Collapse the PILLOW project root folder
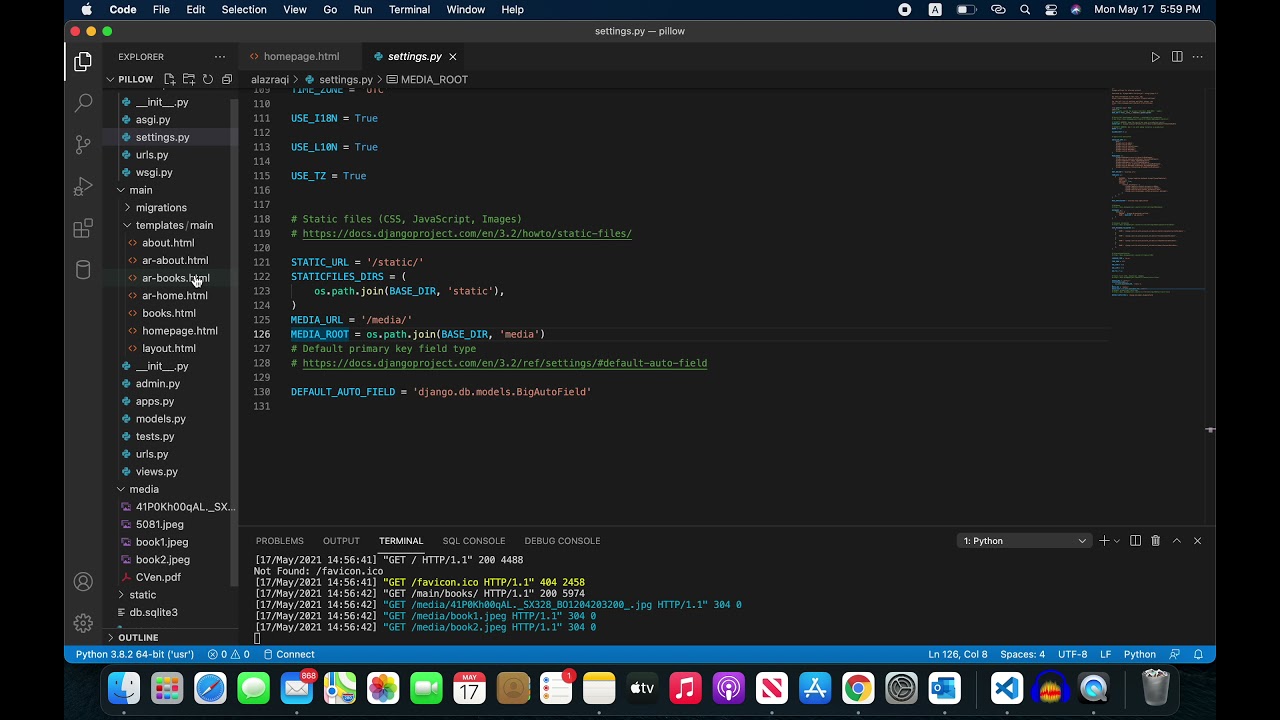The image size is (1280, 720). coord(137,79)
